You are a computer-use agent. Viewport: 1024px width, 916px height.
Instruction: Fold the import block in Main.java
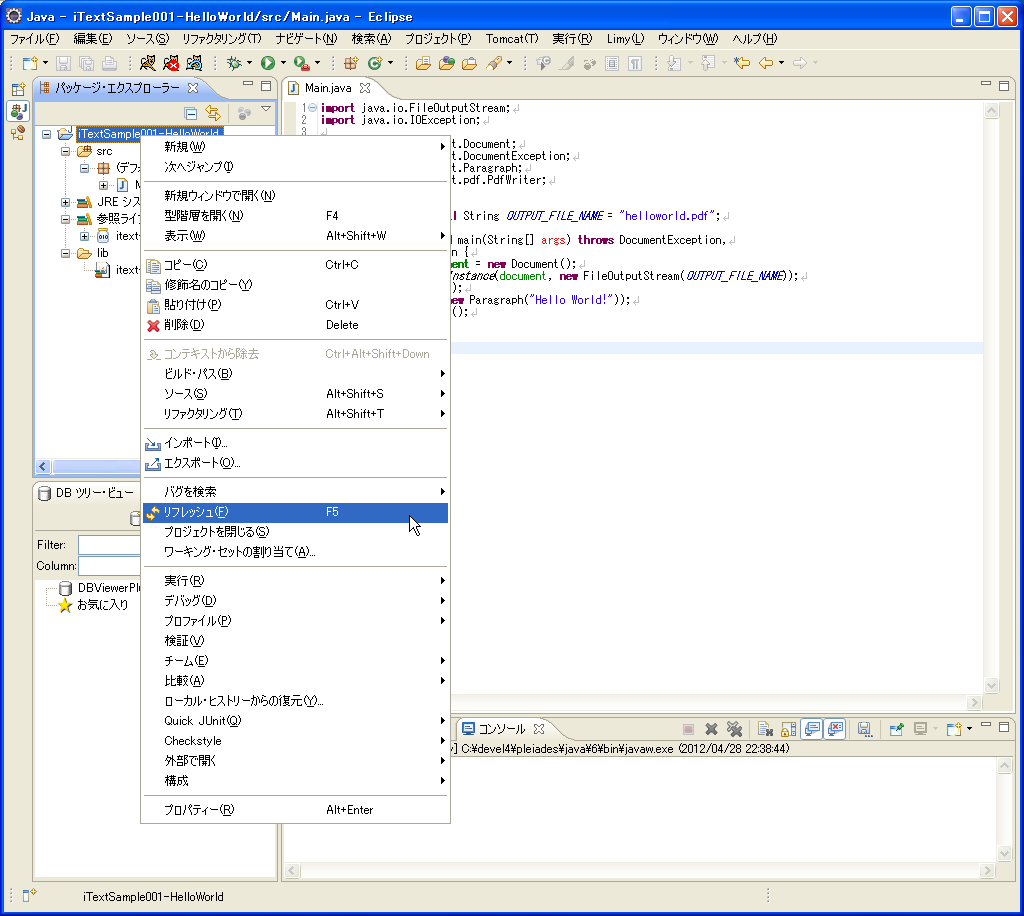click(312, 108)
